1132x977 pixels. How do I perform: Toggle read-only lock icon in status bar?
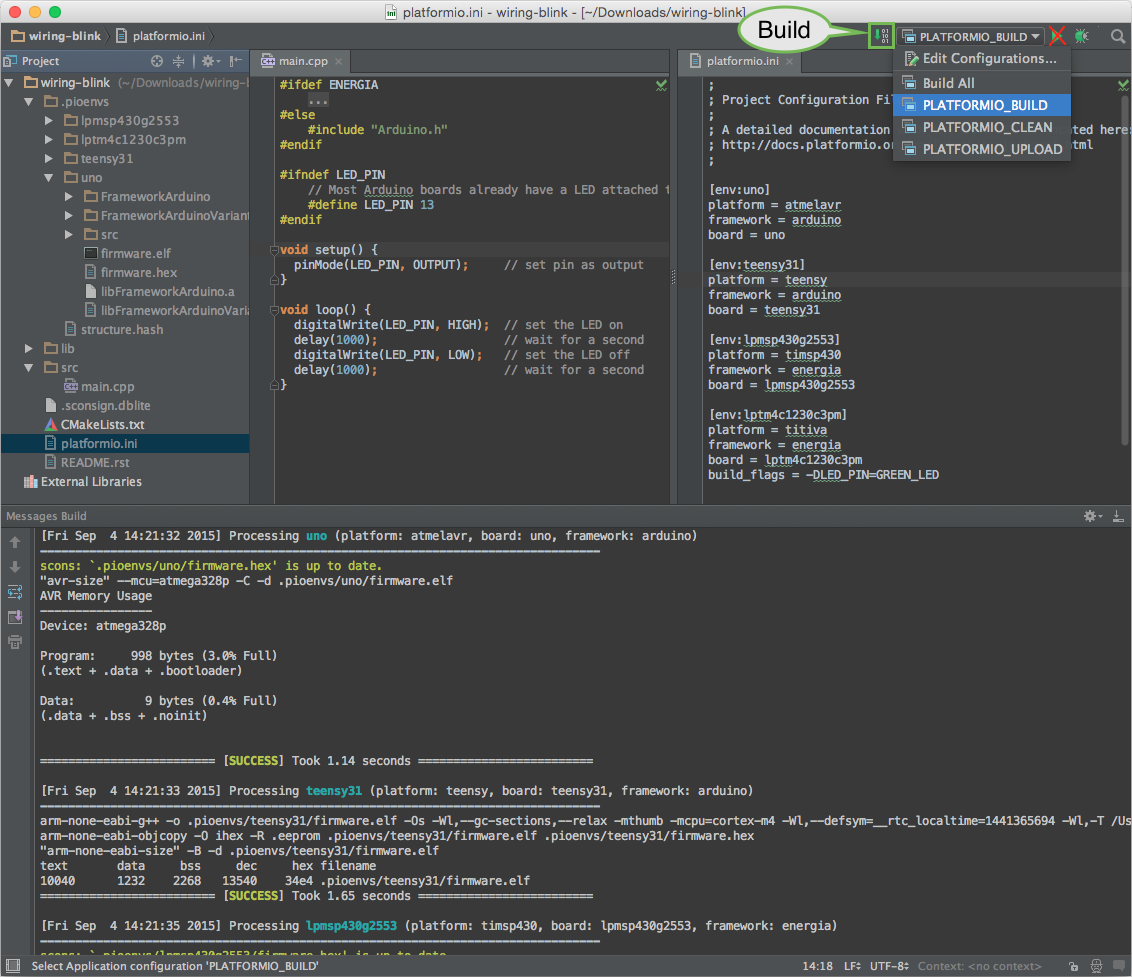click(x=1074, y=966)
